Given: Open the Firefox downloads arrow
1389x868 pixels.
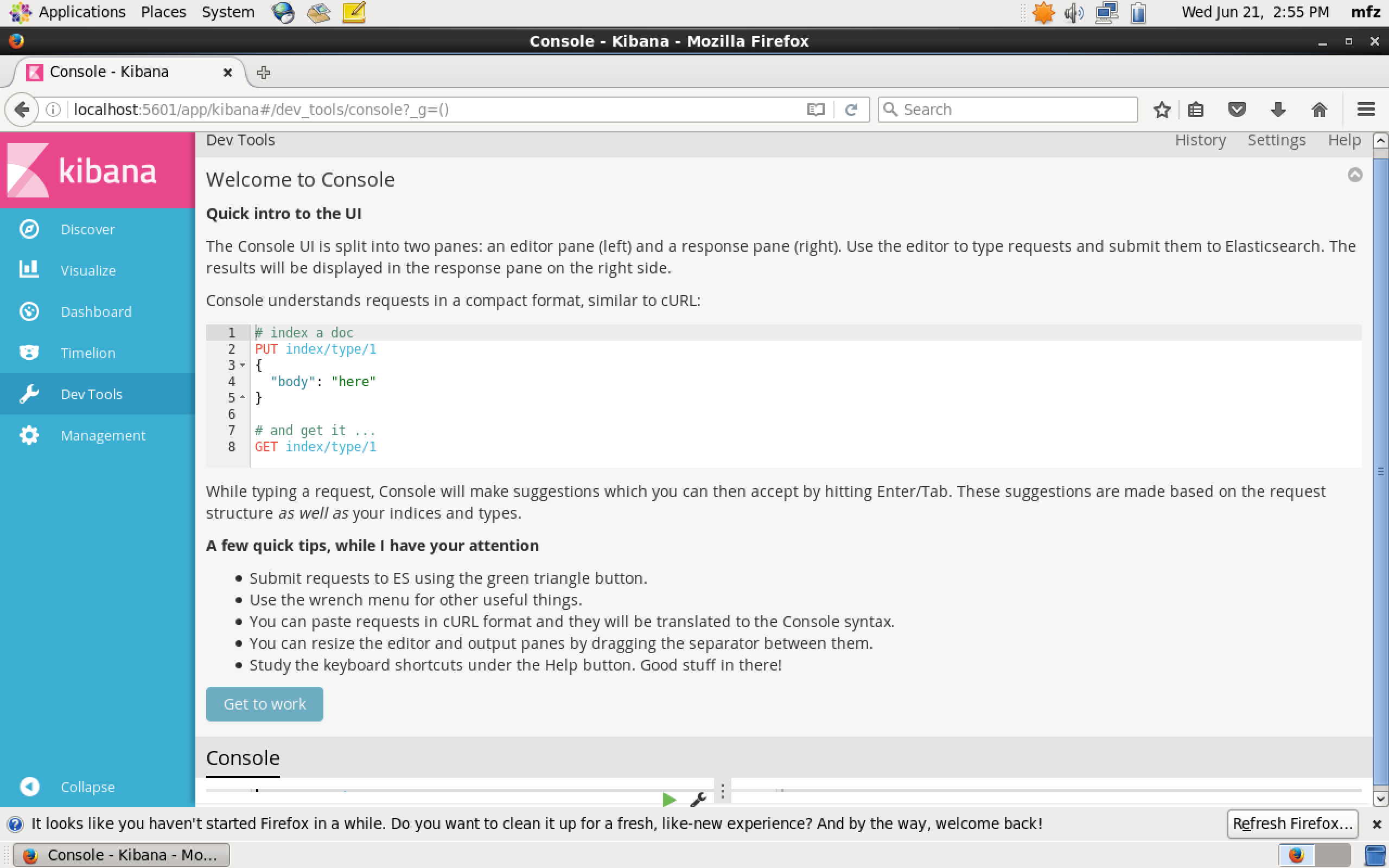Looking at the screenshot, I should (x=1278, y=110).
